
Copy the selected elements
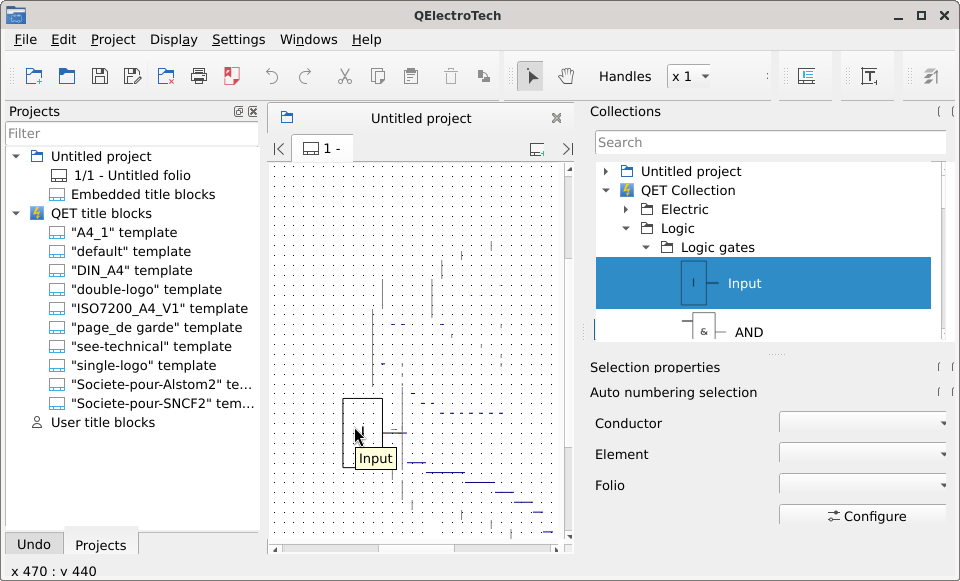(378, 77)
